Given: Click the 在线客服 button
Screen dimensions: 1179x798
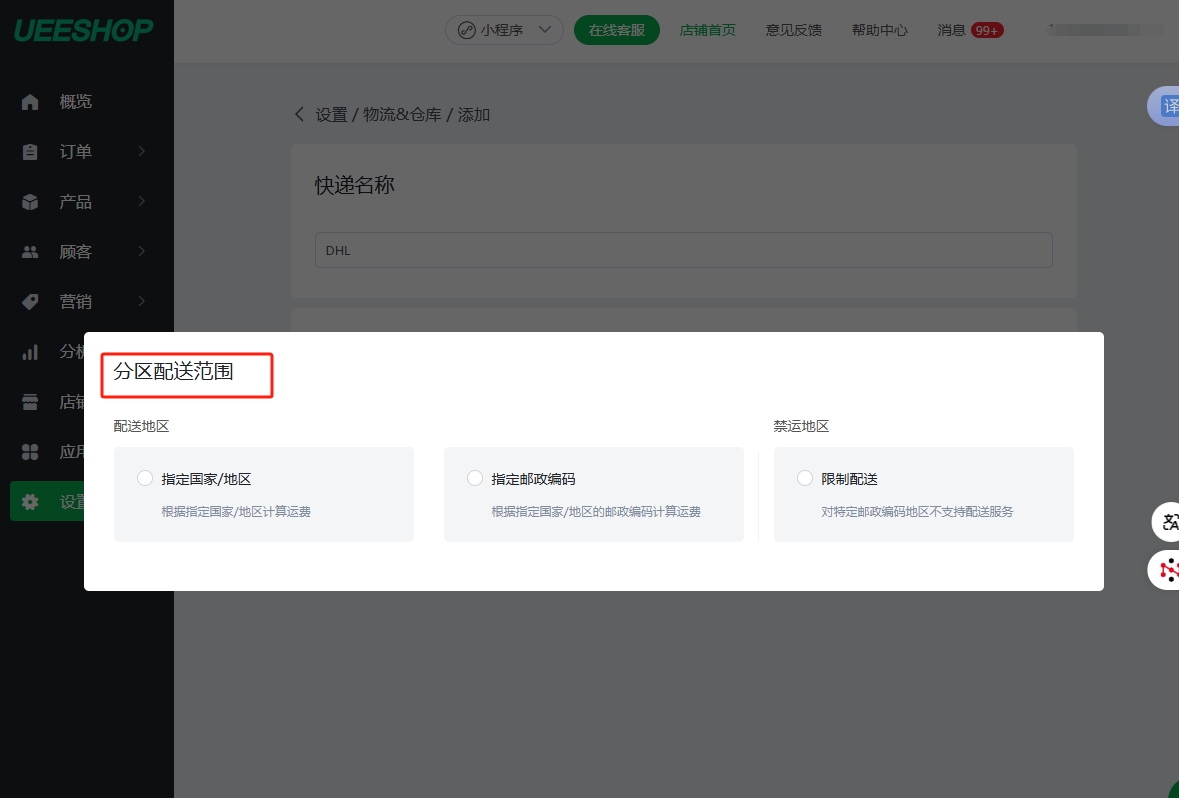Looking at the screenshot, I should pyautogui.click(x=617, y=30).
